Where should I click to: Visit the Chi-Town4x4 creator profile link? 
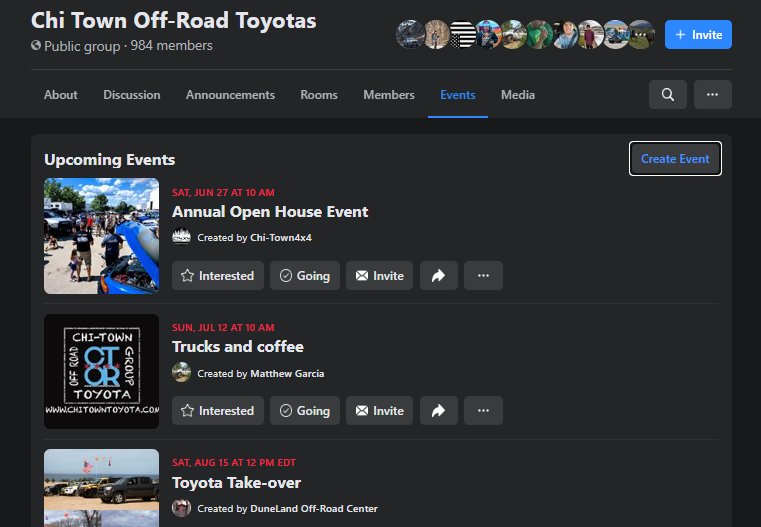coord(281,238)
